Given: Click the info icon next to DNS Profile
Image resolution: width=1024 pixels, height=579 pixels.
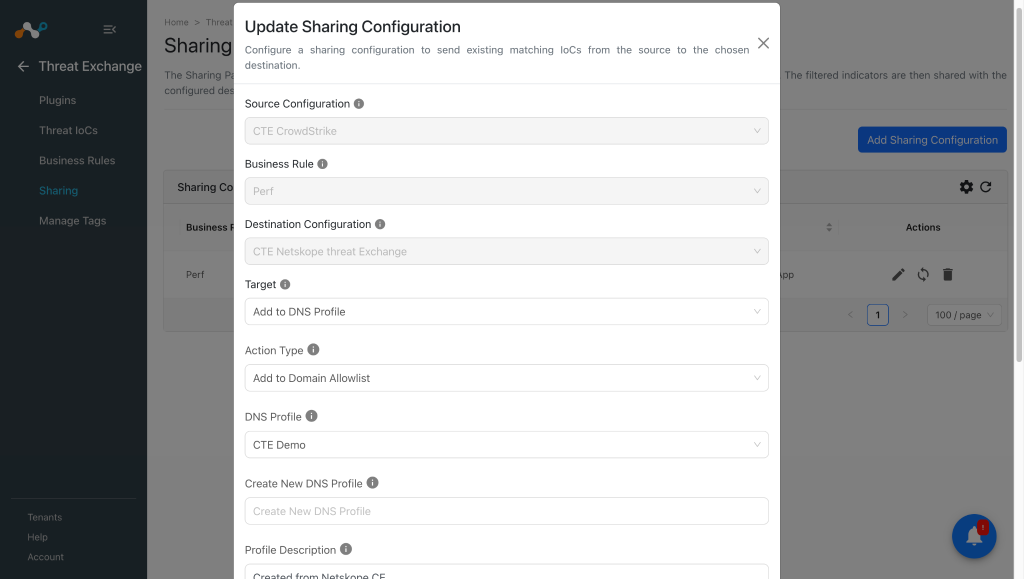Looking at the screenshot, I should (x=312, y=416).
